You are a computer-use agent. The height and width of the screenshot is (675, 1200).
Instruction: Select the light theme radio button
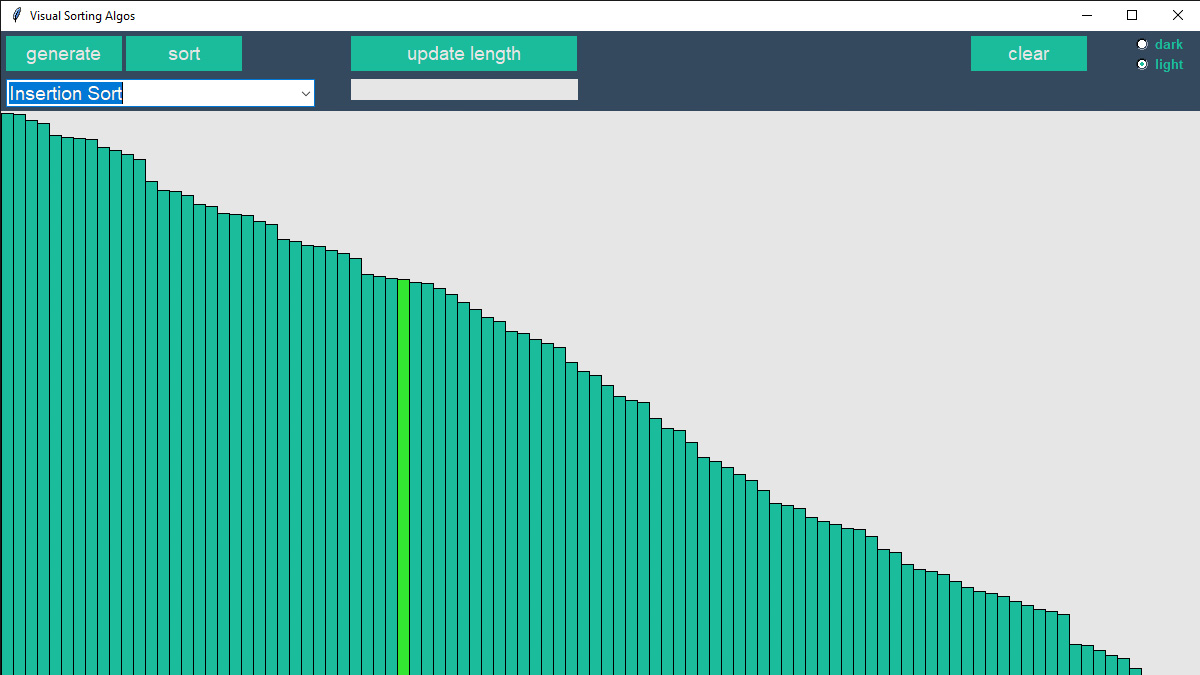(x=1143, y=64)
